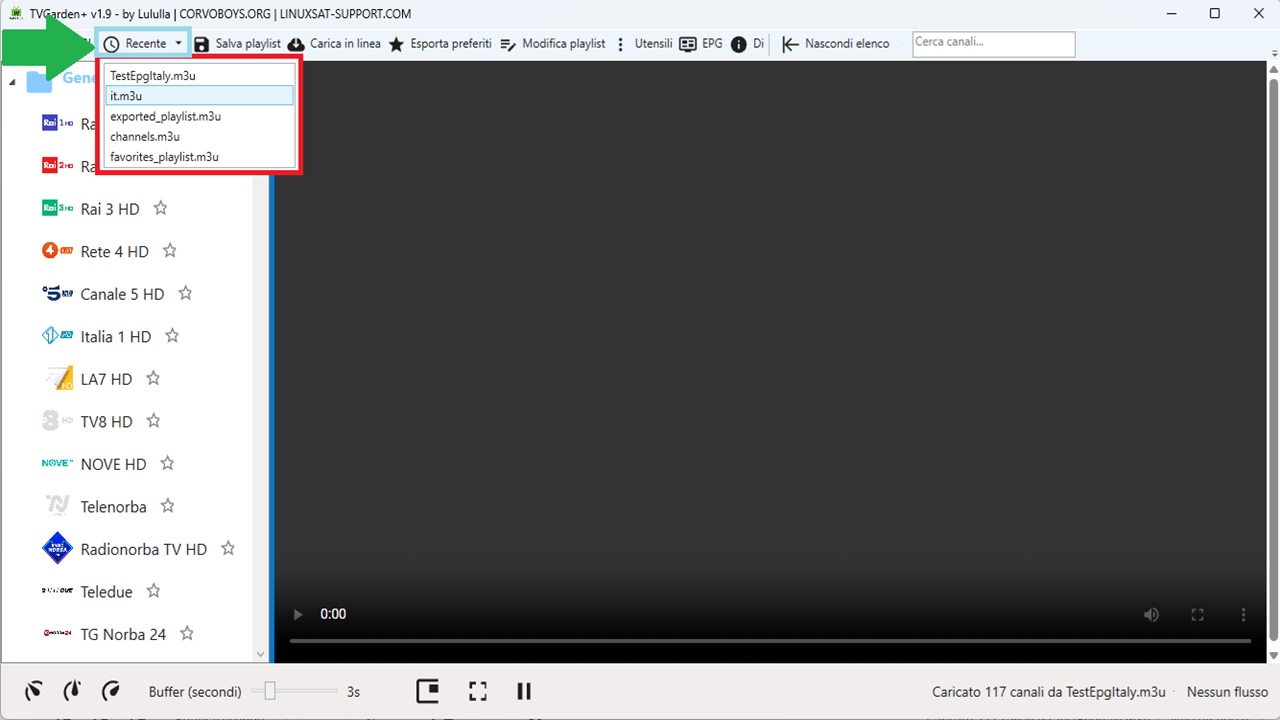Click the video player play button
Image resolution: width=1280 pixels, height=720 pixels.
point(297,614)
